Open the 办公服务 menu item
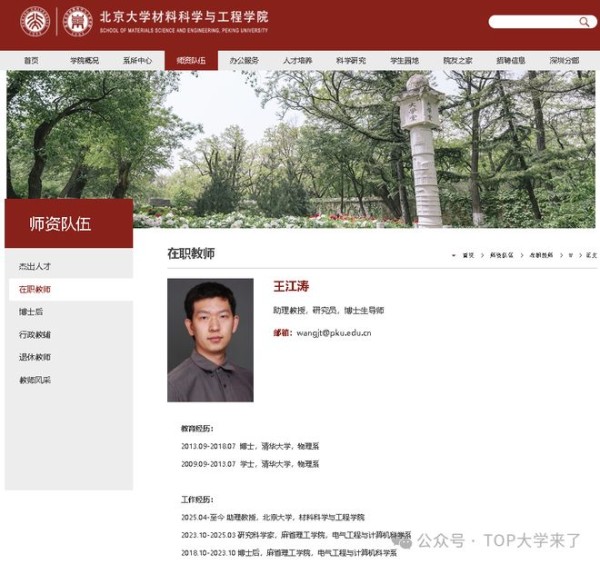The height and width of the screenshot is (564, 600). click(x=243, y=61)
